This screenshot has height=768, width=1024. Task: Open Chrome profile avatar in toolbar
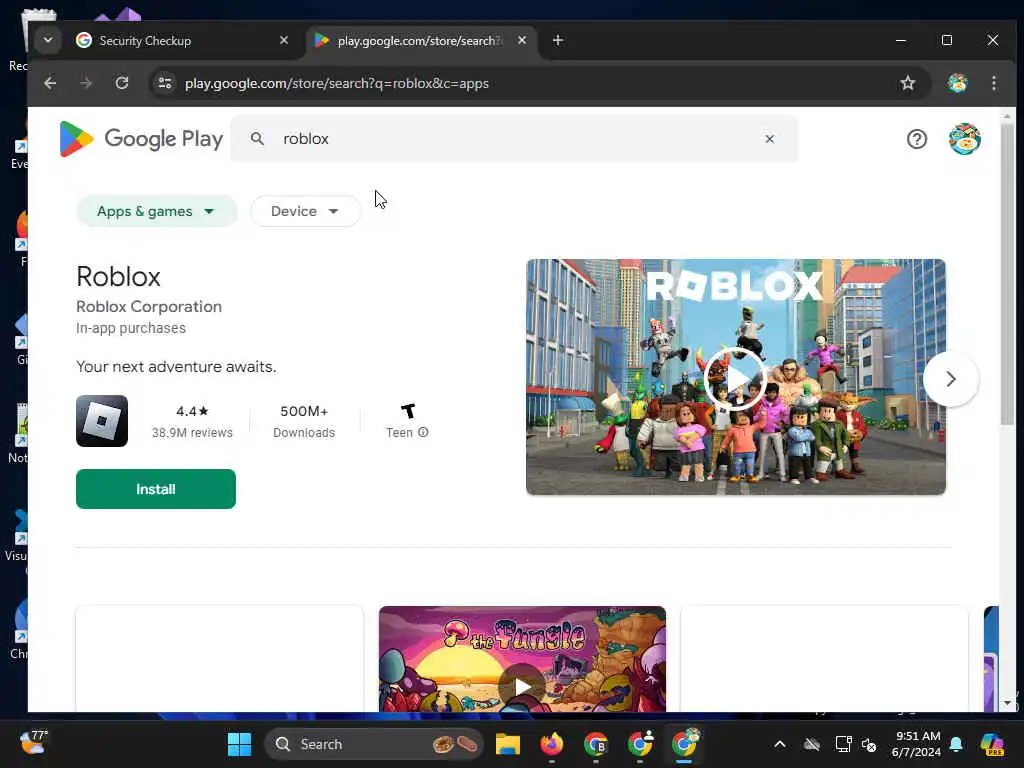(957, 83)
